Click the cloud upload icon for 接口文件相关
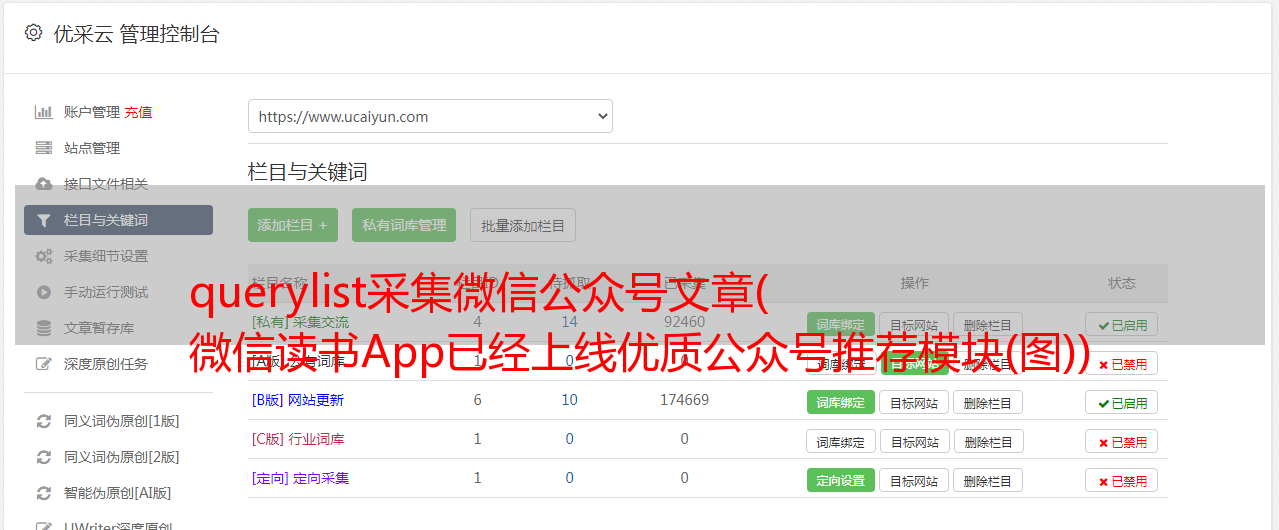The height and width of the screenshot is (530, 1279). [x=43, y=184]
